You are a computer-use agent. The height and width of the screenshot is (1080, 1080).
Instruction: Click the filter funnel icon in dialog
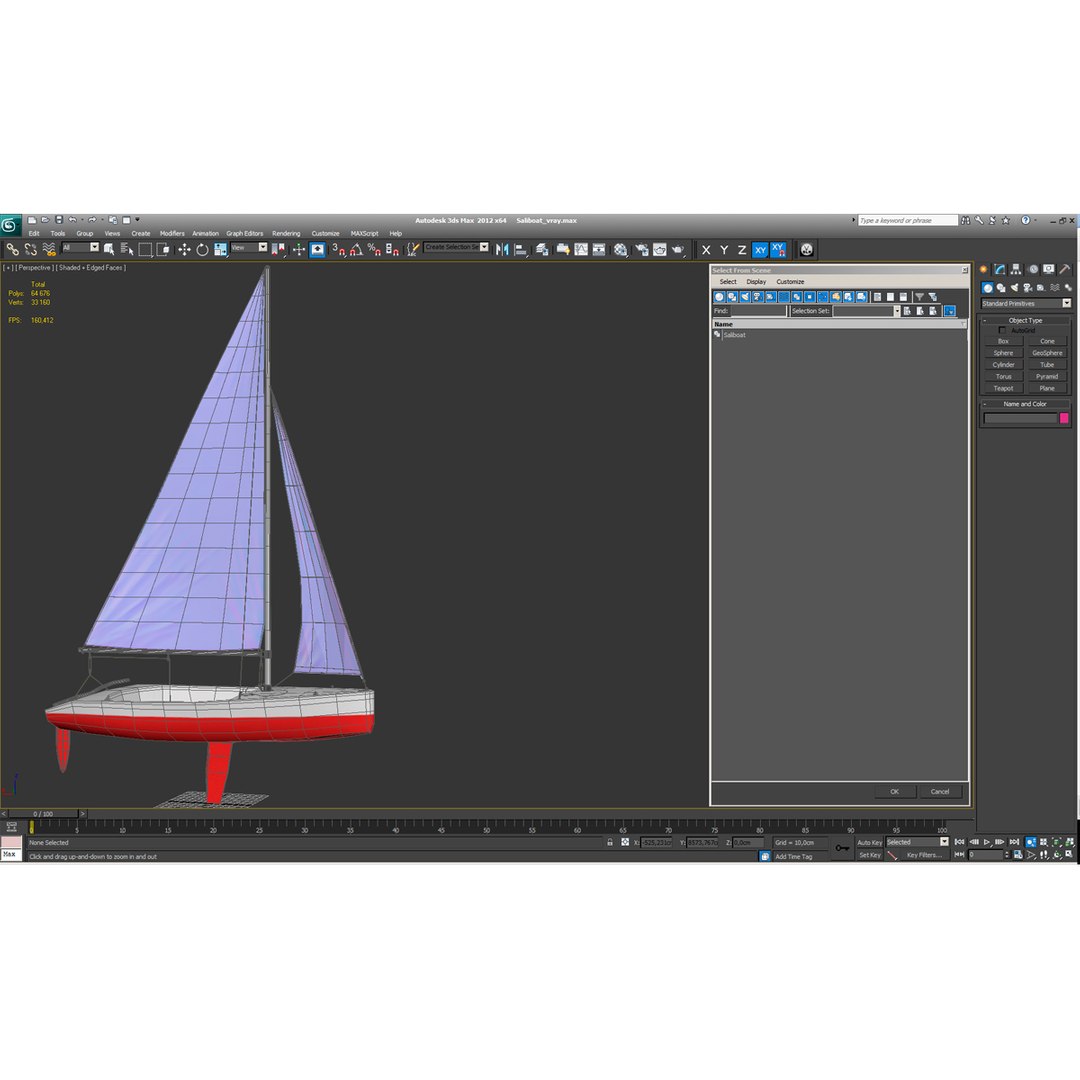tap(920, 297)
